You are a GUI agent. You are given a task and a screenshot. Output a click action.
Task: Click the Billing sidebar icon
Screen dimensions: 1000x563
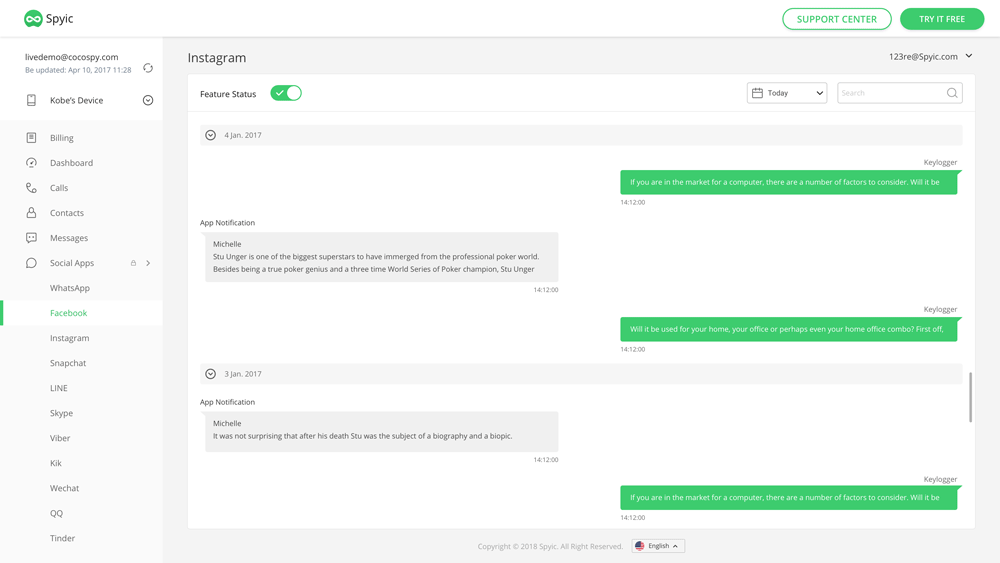31,138
